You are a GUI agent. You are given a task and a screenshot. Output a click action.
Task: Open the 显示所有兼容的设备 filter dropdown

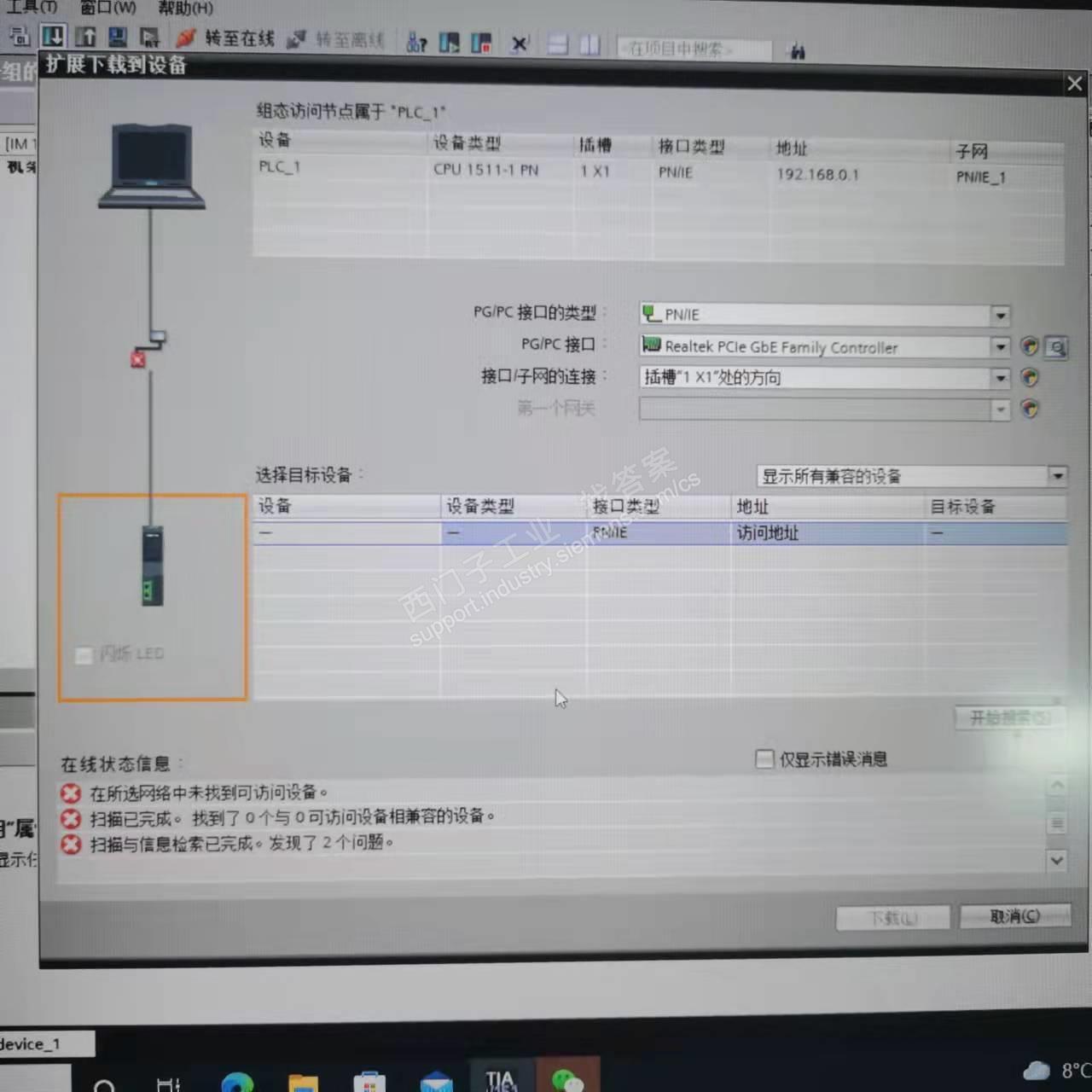tap(1057, 475)
